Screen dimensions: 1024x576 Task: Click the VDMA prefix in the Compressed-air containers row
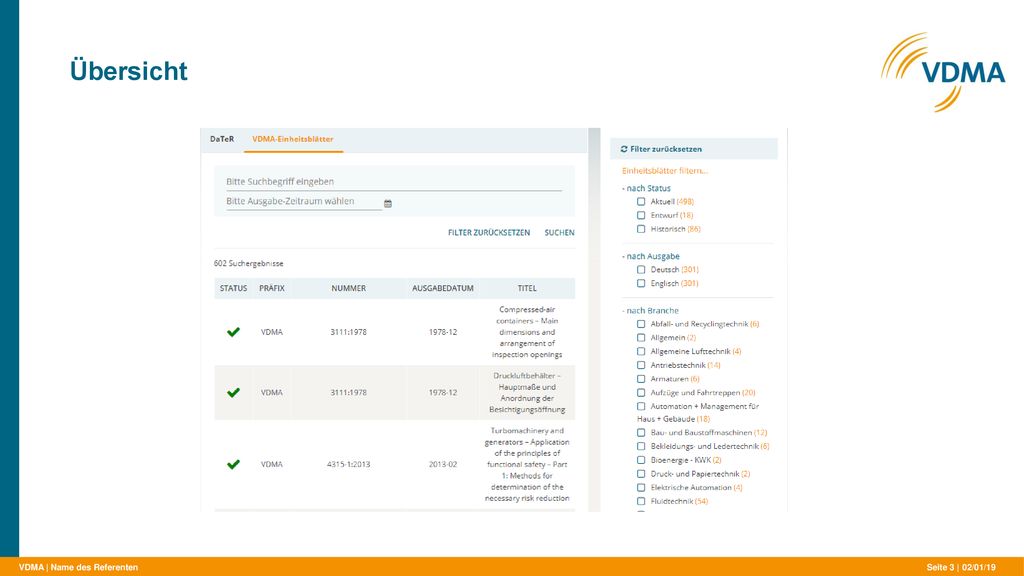(272, 332)
